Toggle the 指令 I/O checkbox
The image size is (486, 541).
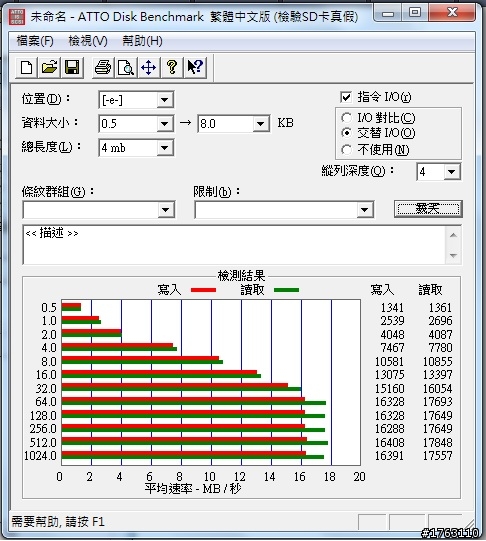[x=346, y=97]
